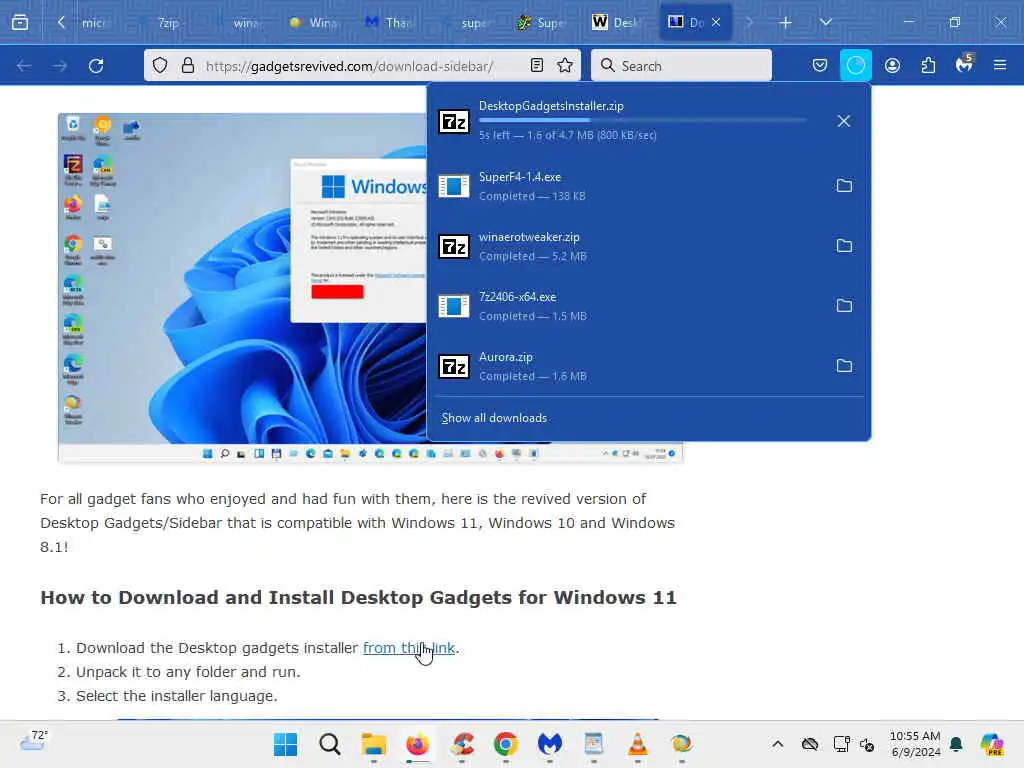Click the Firefox taskbar icon
Screen dimensions: 1024x768
[x=417, y=744]
